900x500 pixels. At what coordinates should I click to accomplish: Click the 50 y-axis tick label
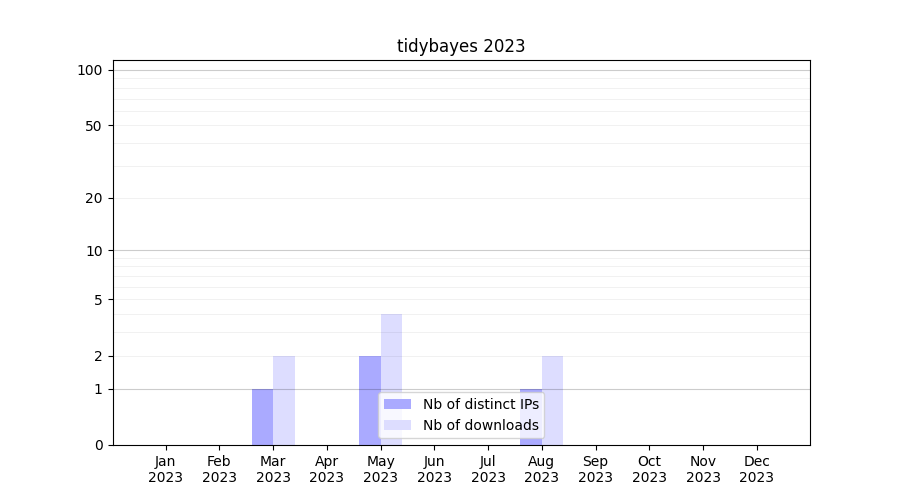[94, 126]
